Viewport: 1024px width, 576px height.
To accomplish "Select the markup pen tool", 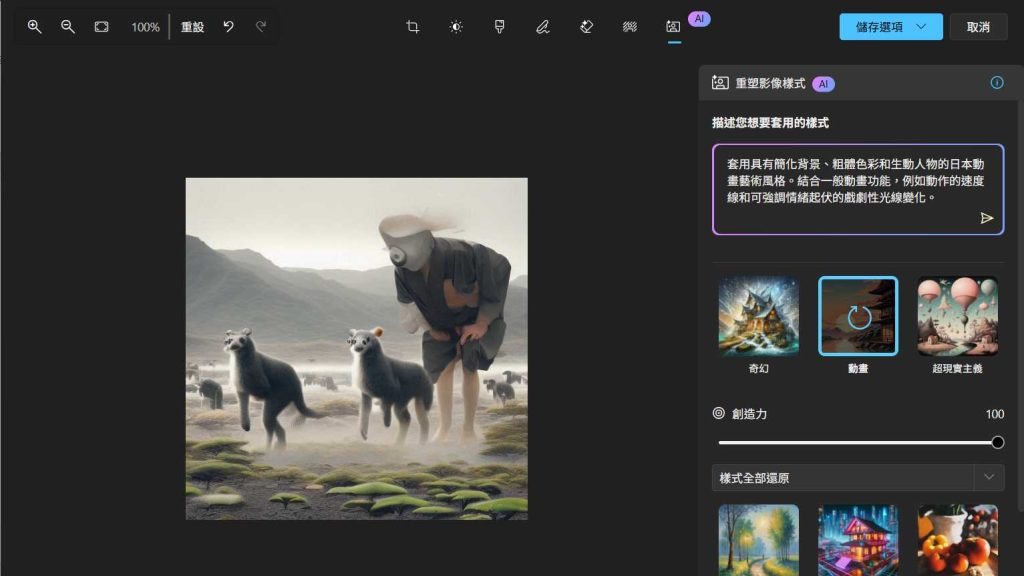I will coord(543,27).
